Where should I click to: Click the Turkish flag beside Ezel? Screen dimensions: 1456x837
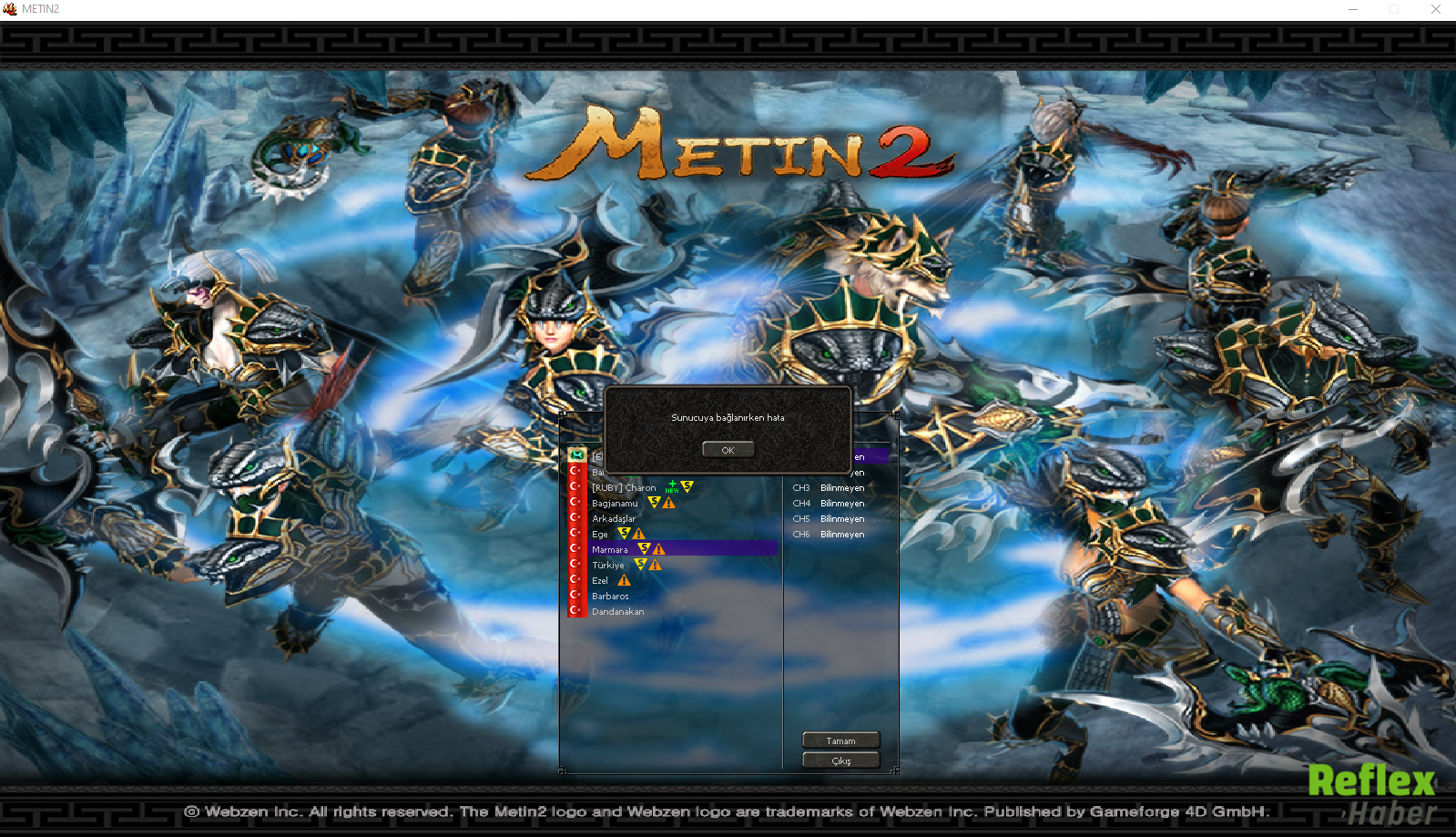tap(576, 580)
